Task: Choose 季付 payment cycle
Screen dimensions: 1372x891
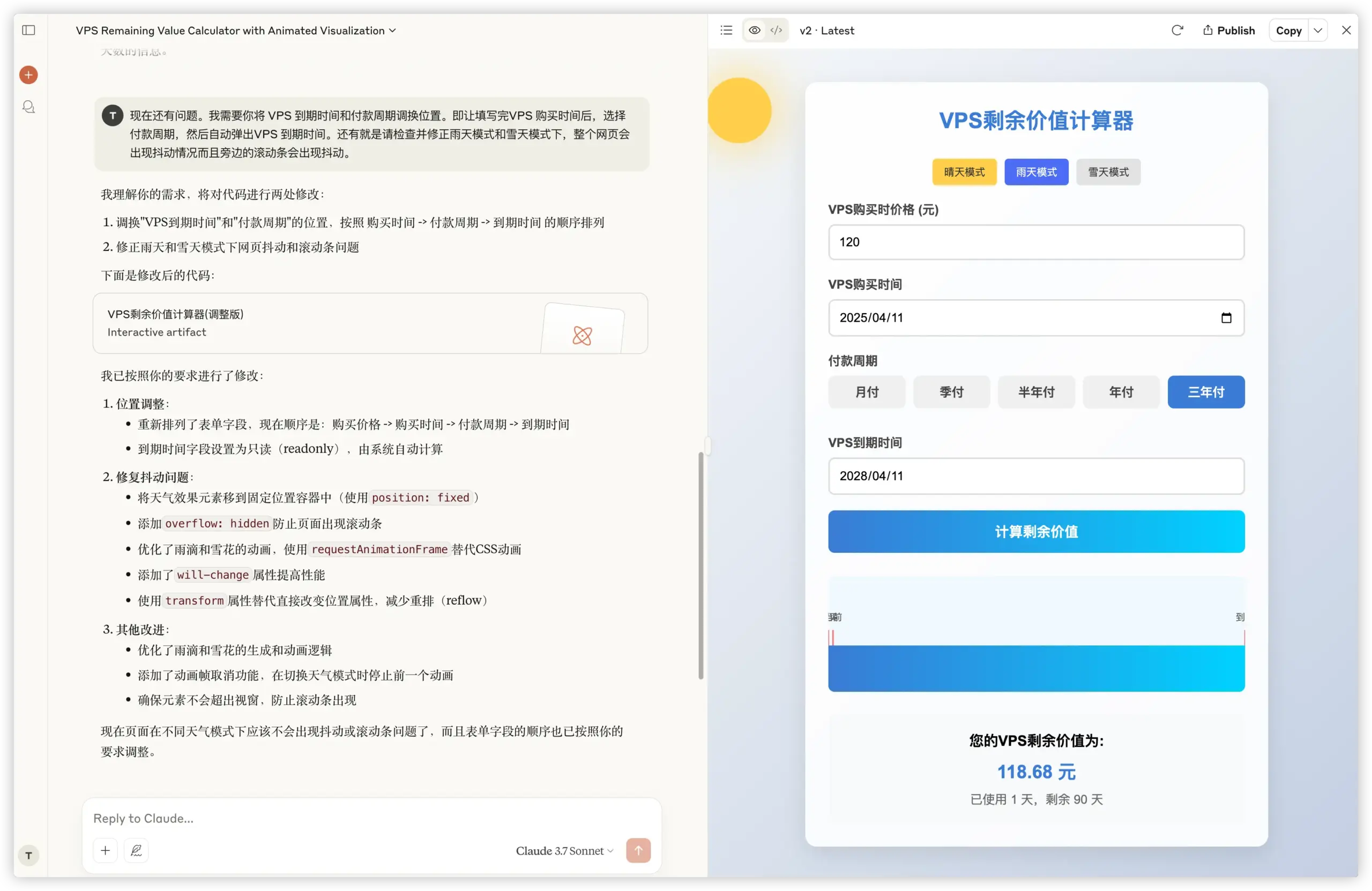Action: point(951,392)
